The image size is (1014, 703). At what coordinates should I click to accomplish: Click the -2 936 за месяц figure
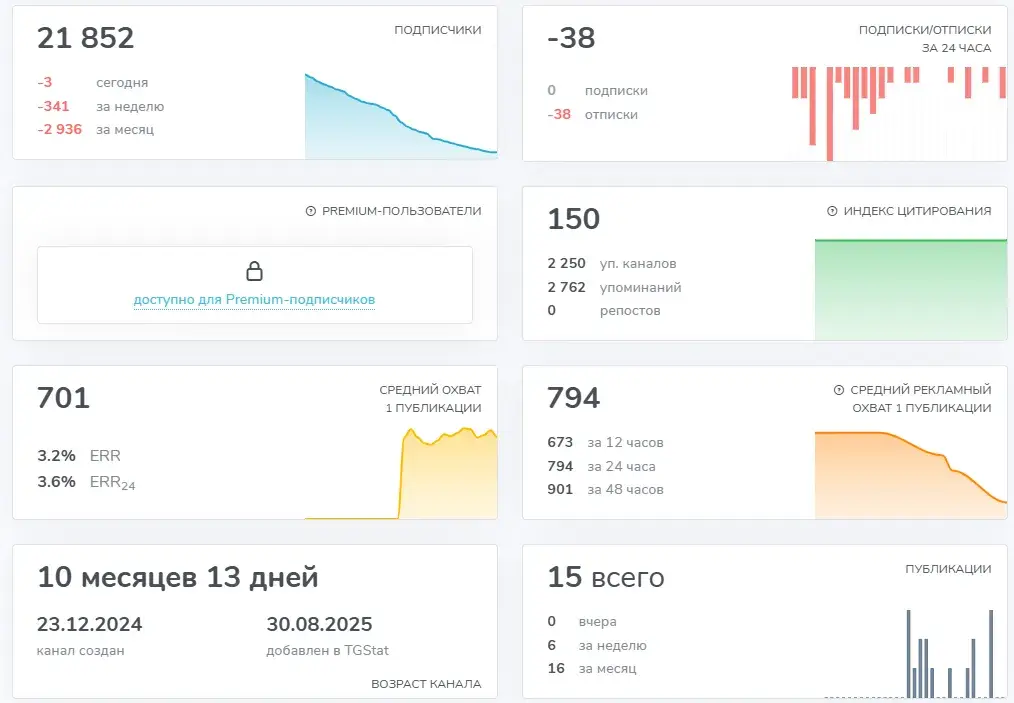(96, 129)
